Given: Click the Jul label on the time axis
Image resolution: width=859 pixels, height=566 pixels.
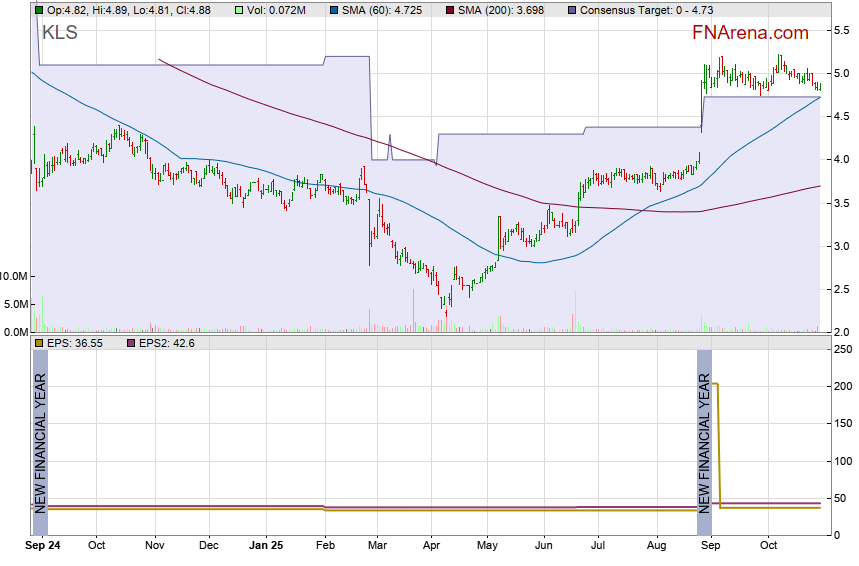Looking at the screenshot, I should (x=598, y=546).
